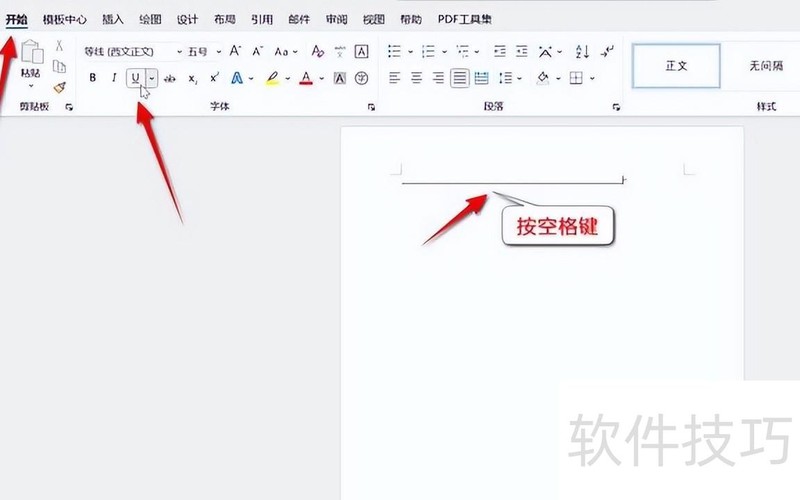Apply a multilevel list

coord(463,51)
